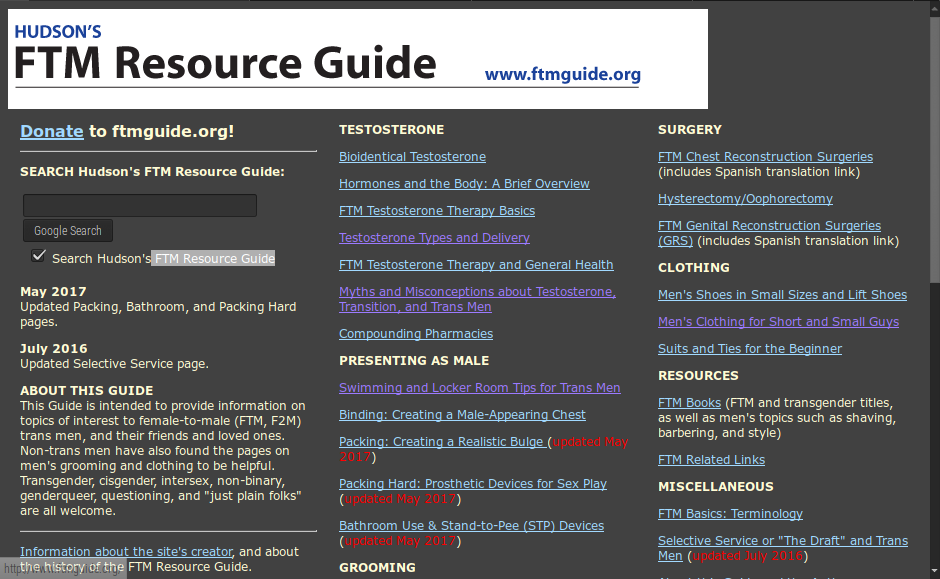This screenshot has width=940, height=579.
Task: Click the scrollbar down arrow
Action: (935, 572)
